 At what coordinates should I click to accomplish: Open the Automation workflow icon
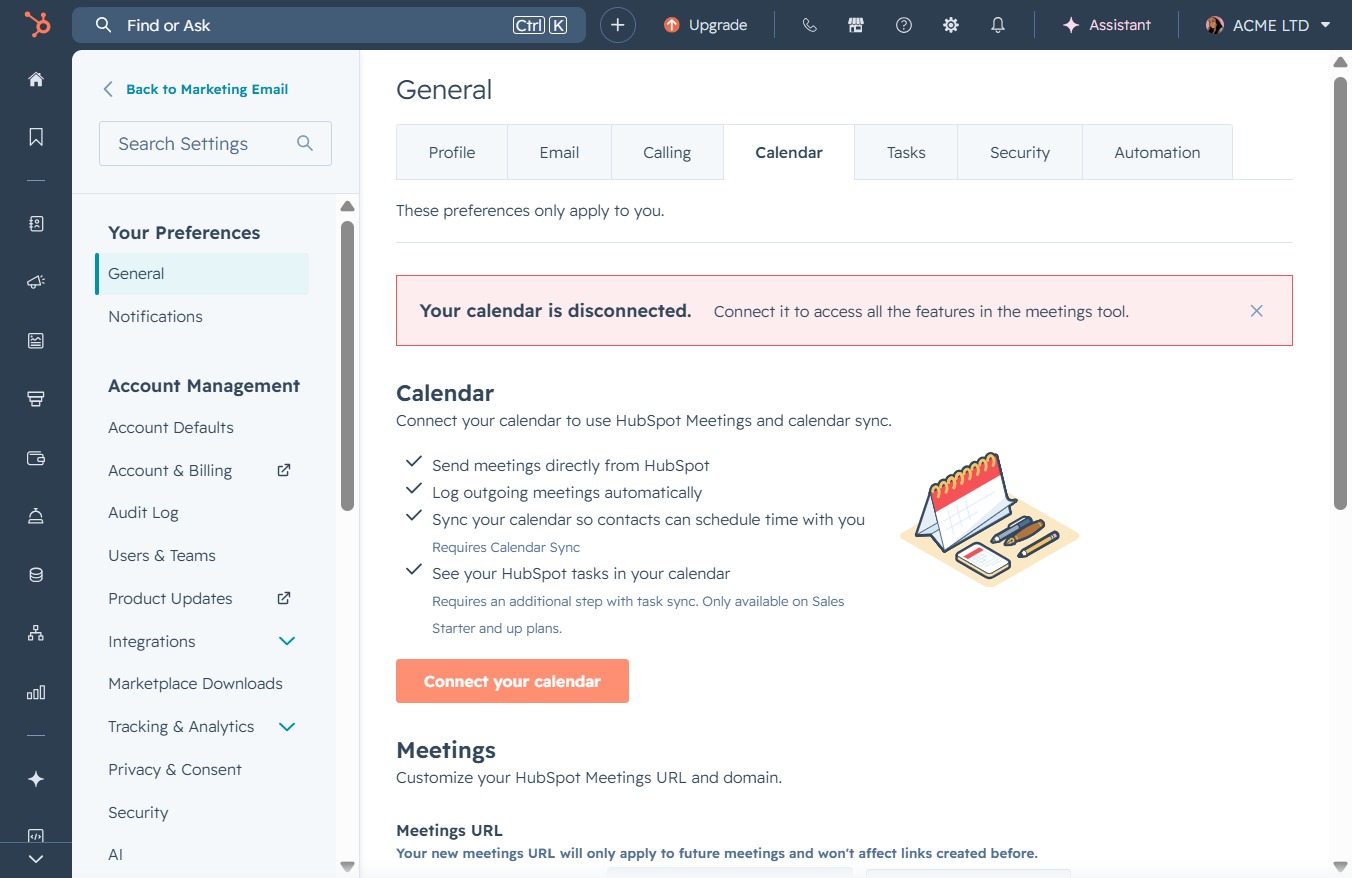[36, 633]
